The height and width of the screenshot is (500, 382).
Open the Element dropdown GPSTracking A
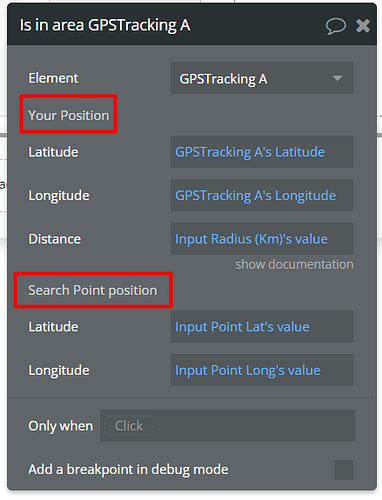pyautogui.click(x=262, y=78)
